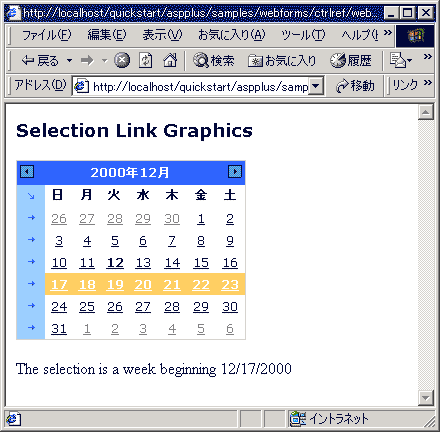Open the お気に入り favorites toolbar button

pos(282,61)
